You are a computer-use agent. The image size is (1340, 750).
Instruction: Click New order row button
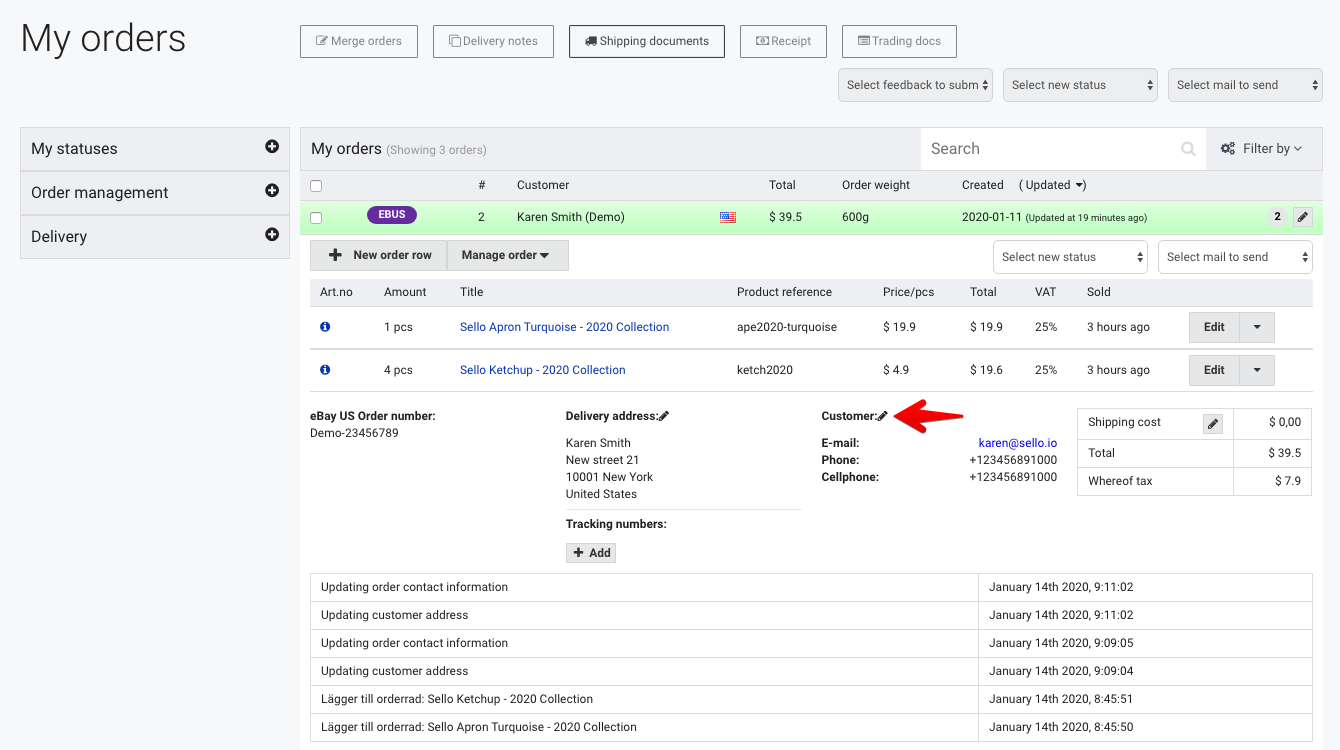(x=379, y=255)
